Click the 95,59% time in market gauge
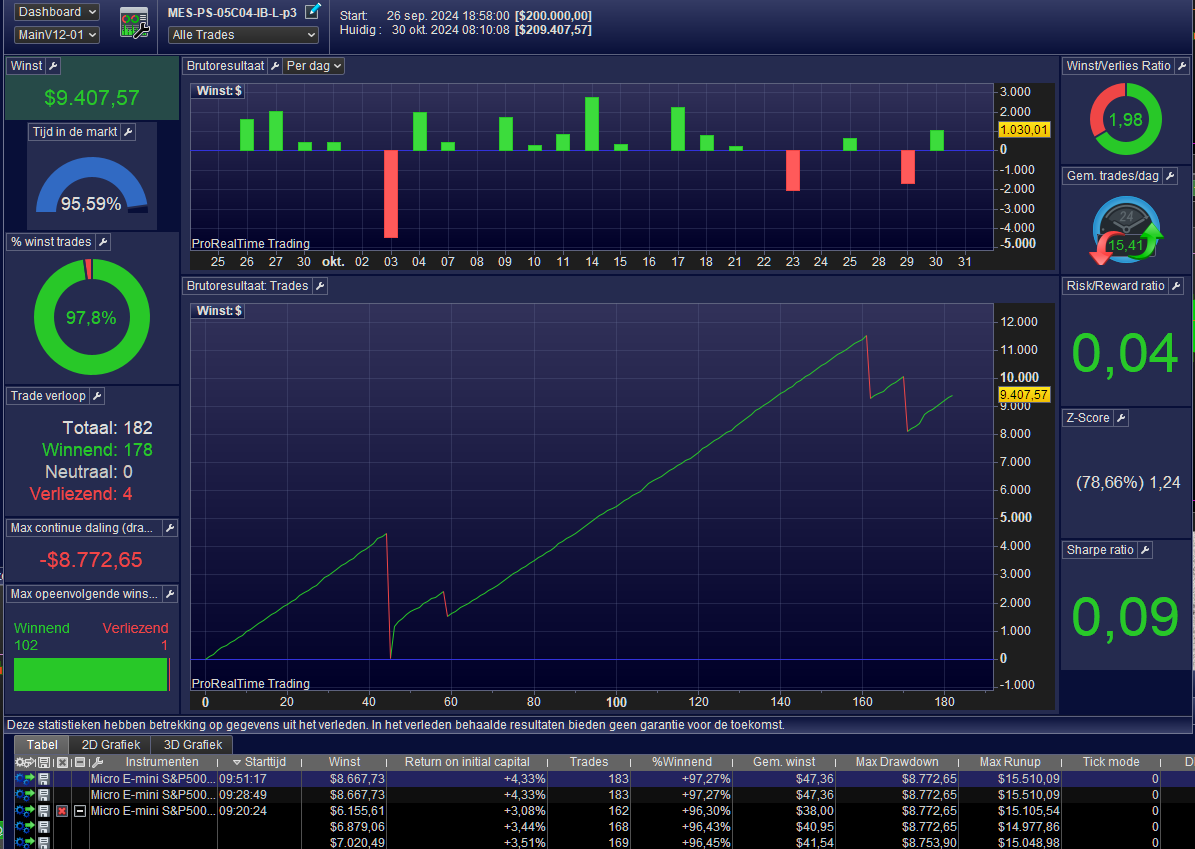Viewport: 1195px width, 849px height. coord(91,185)
